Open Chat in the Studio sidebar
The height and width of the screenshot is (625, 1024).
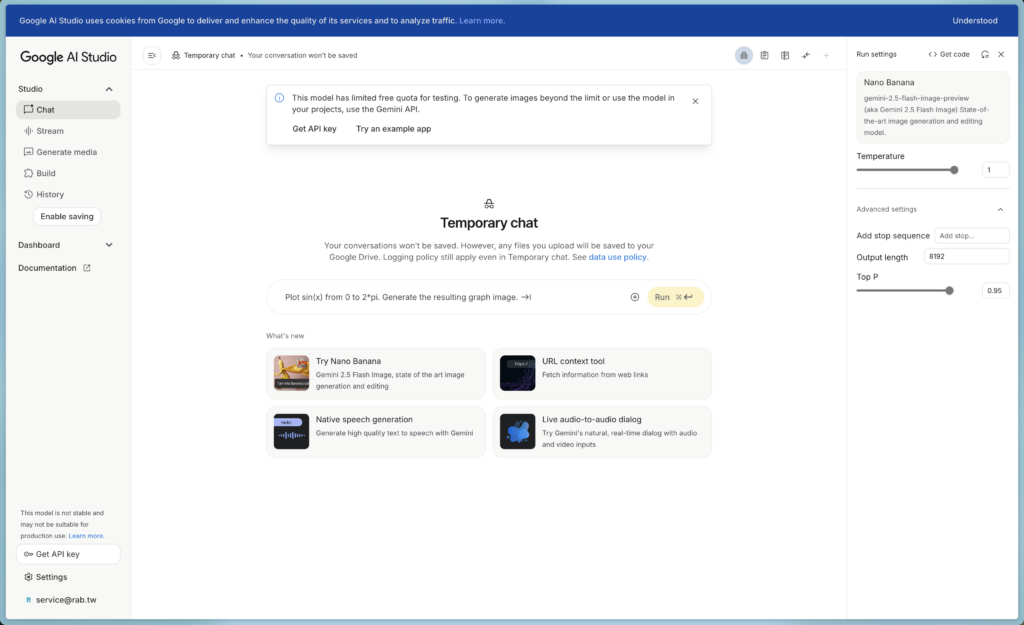click(x=68, y=110)
